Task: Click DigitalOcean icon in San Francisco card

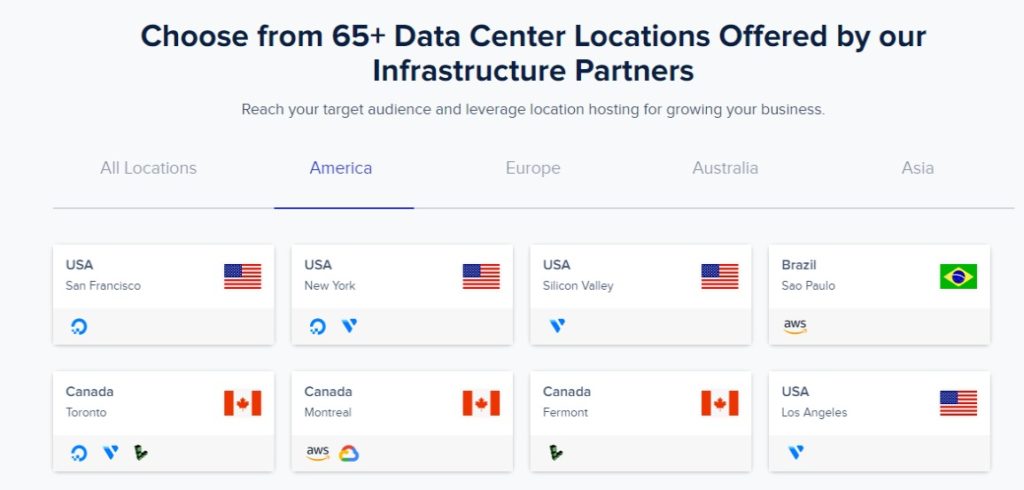Action: point(79,326)
